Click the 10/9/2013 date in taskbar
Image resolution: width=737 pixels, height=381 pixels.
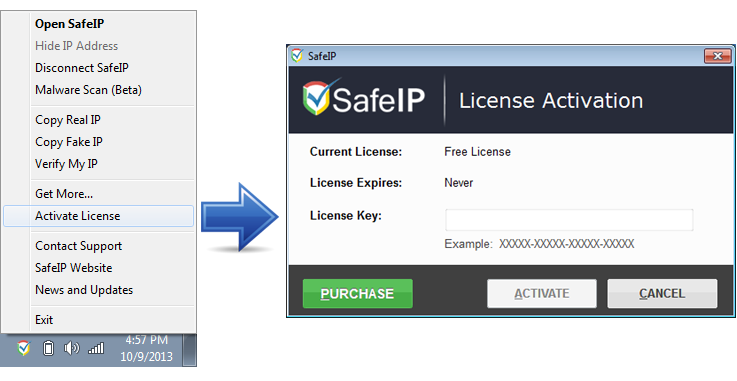pos(146,357)
